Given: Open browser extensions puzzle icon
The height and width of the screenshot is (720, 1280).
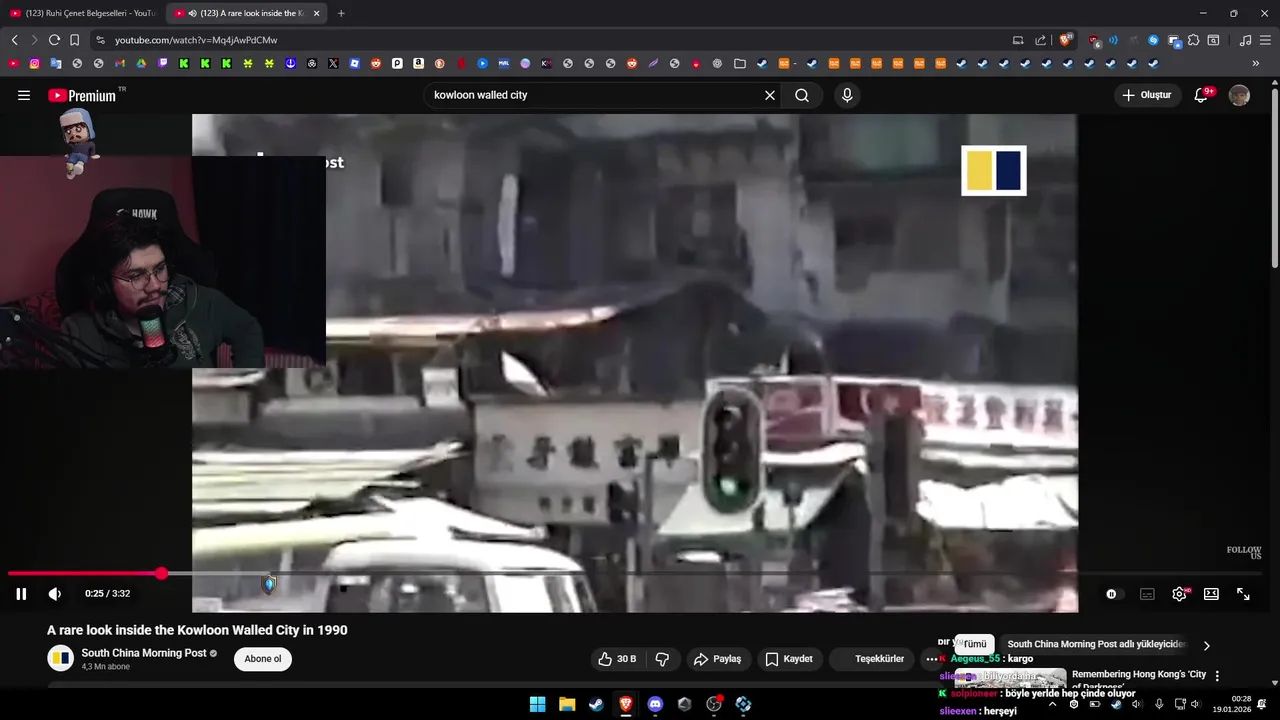Looking at the screenshot, I should (1193, 40).
